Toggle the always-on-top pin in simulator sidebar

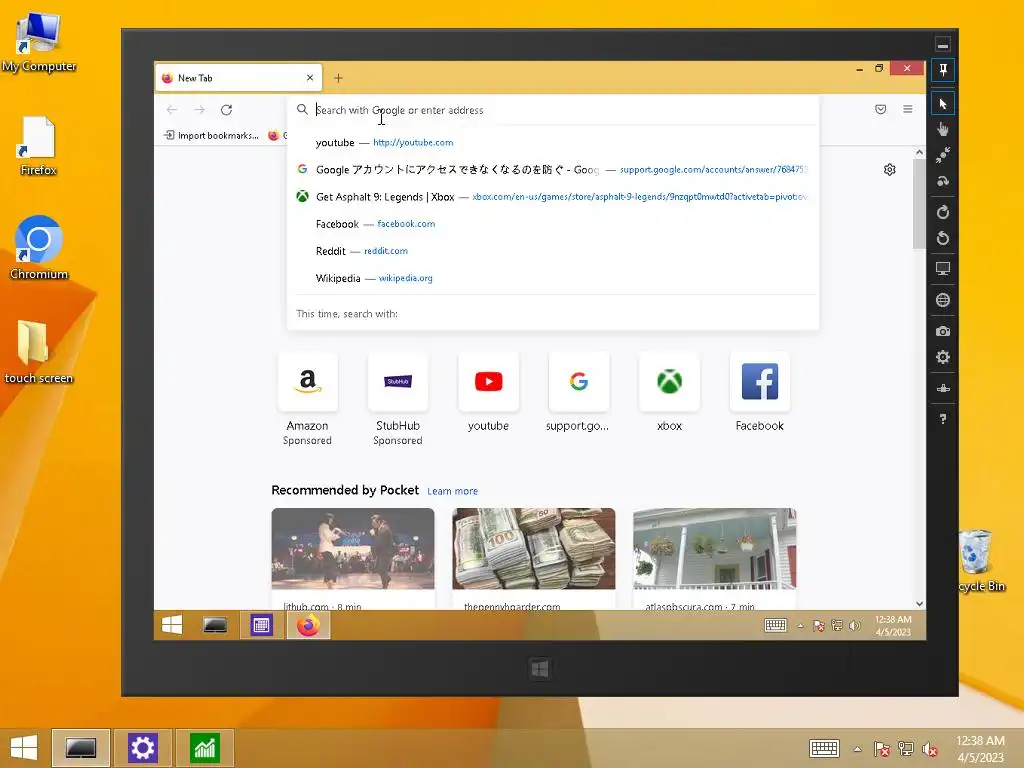tap(942, 70)
